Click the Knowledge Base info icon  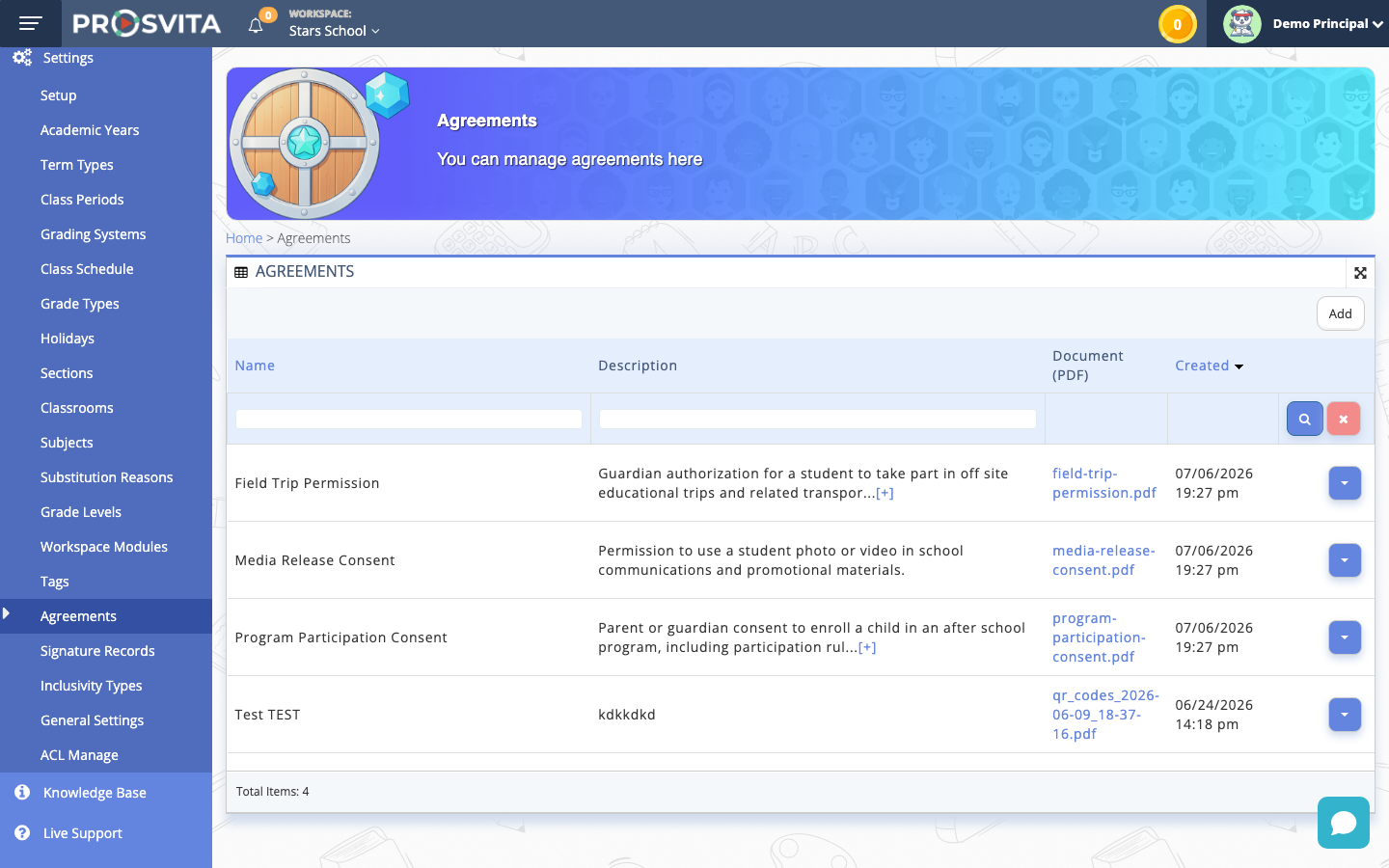pos(22,792)
